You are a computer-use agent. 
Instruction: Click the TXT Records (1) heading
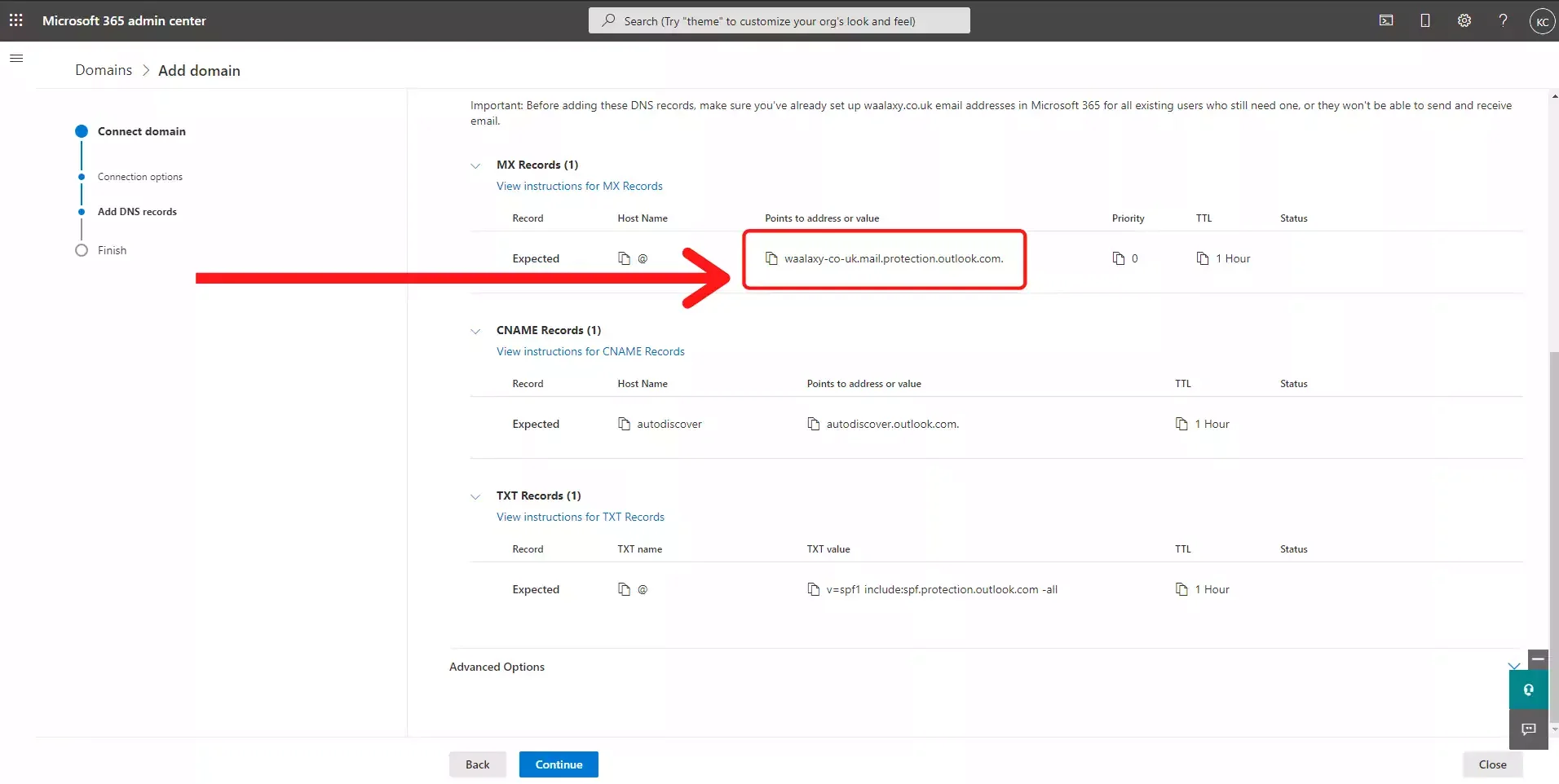539,496
